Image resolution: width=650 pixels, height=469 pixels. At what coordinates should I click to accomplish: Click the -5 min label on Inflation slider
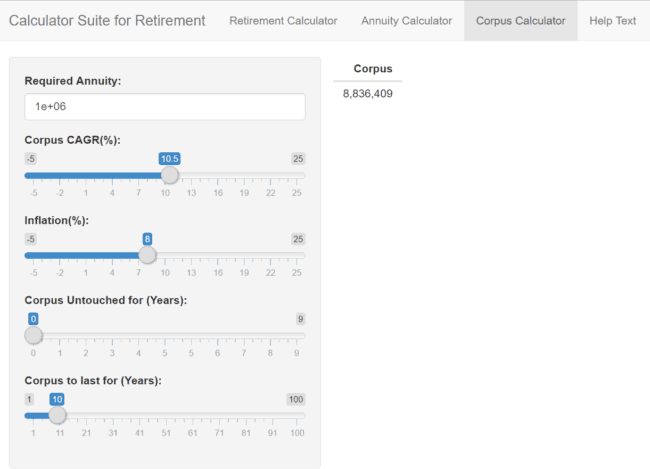[x=31, y=239]
